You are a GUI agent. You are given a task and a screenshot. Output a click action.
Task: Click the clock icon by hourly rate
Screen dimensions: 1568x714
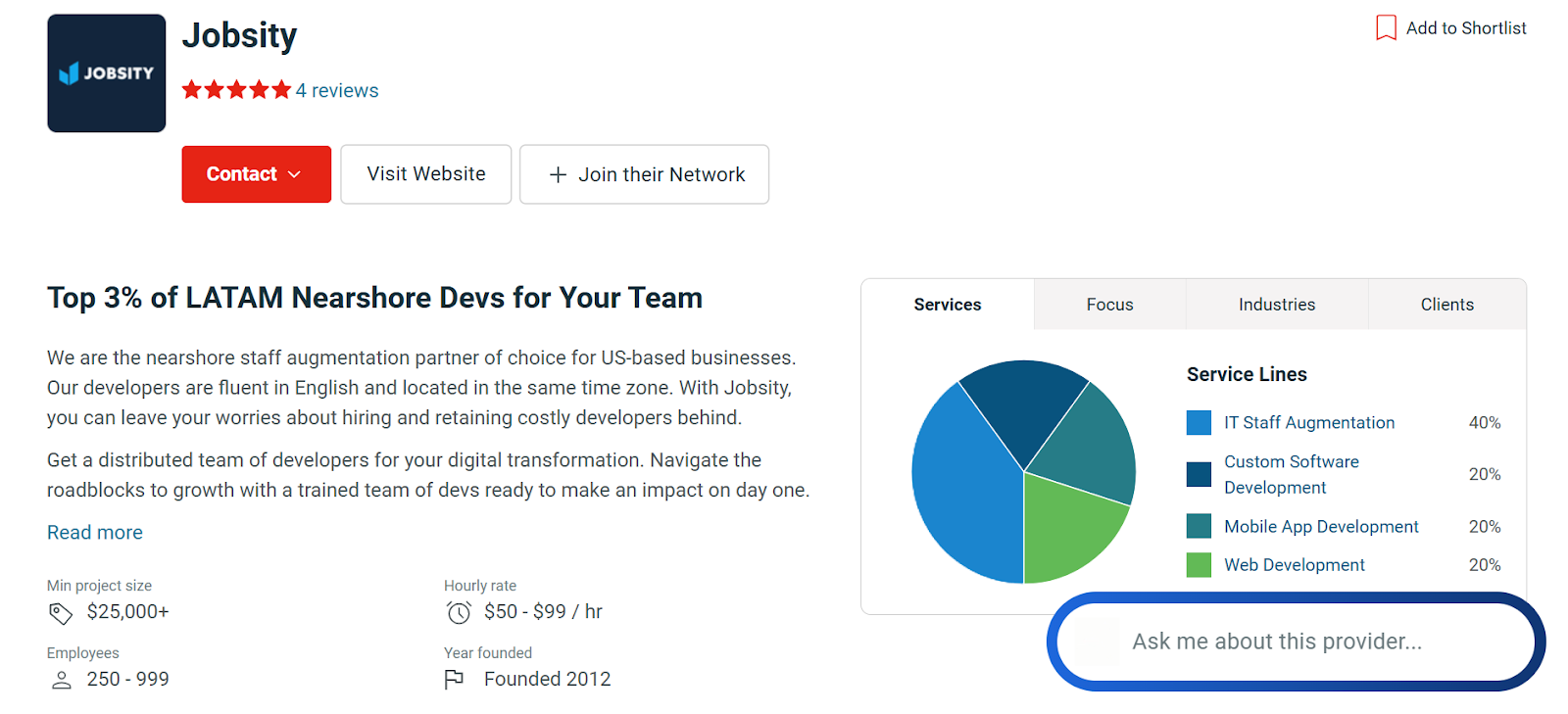[459, 613]
